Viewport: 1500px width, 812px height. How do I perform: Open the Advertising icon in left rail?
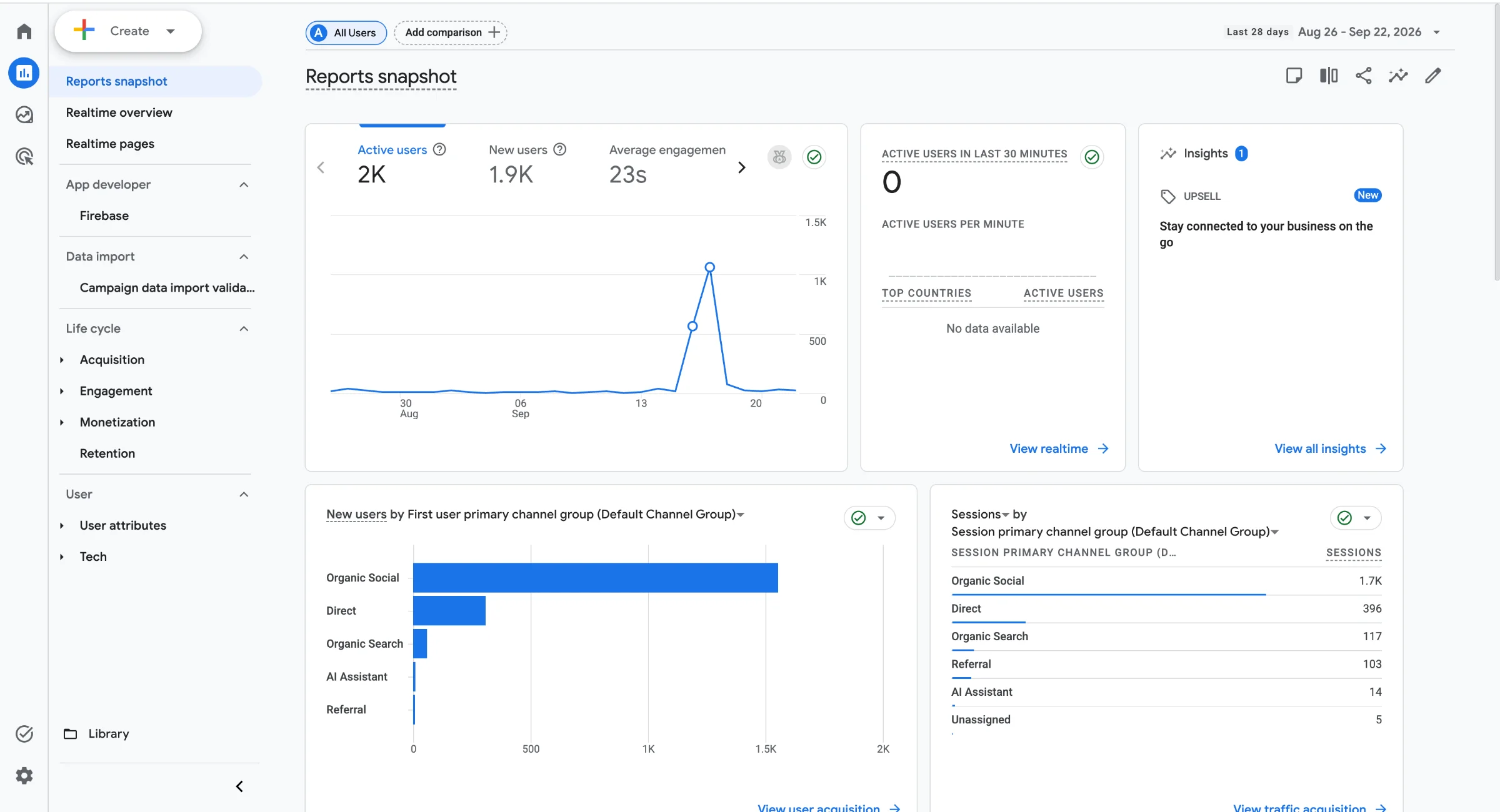[24, 156]
